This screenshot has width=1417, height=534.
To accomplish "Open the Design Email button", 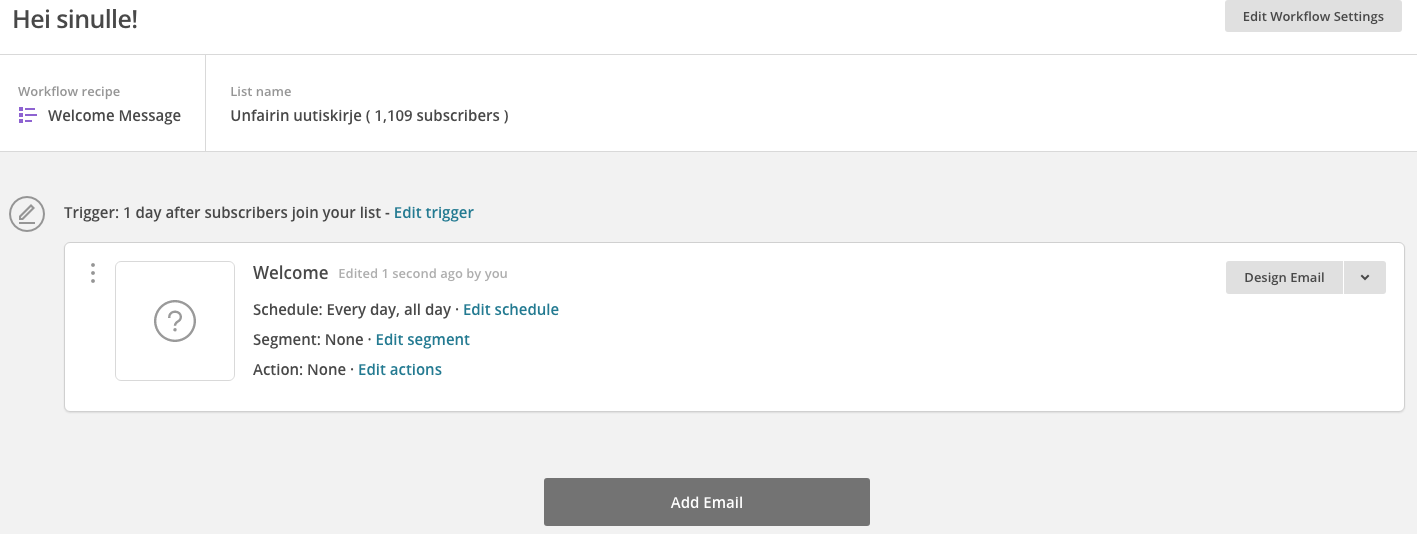I will (x=1284, y=278).
